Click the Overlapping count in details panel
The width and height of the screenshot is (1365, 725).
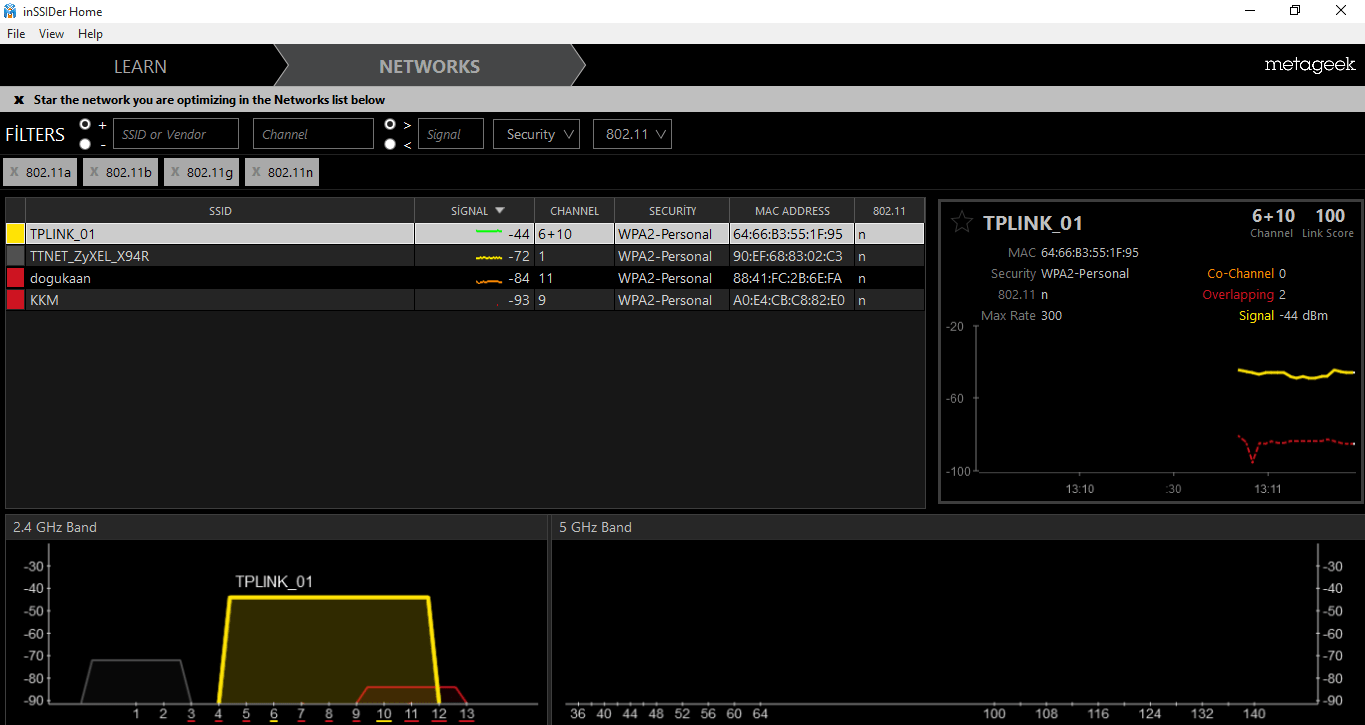click(1282, 295)
